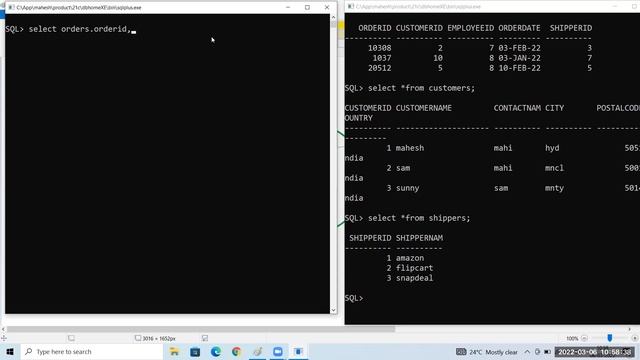Click shipper name amazon
The image size is (640, 360).
pyautogui.click(x=410, y=258)
